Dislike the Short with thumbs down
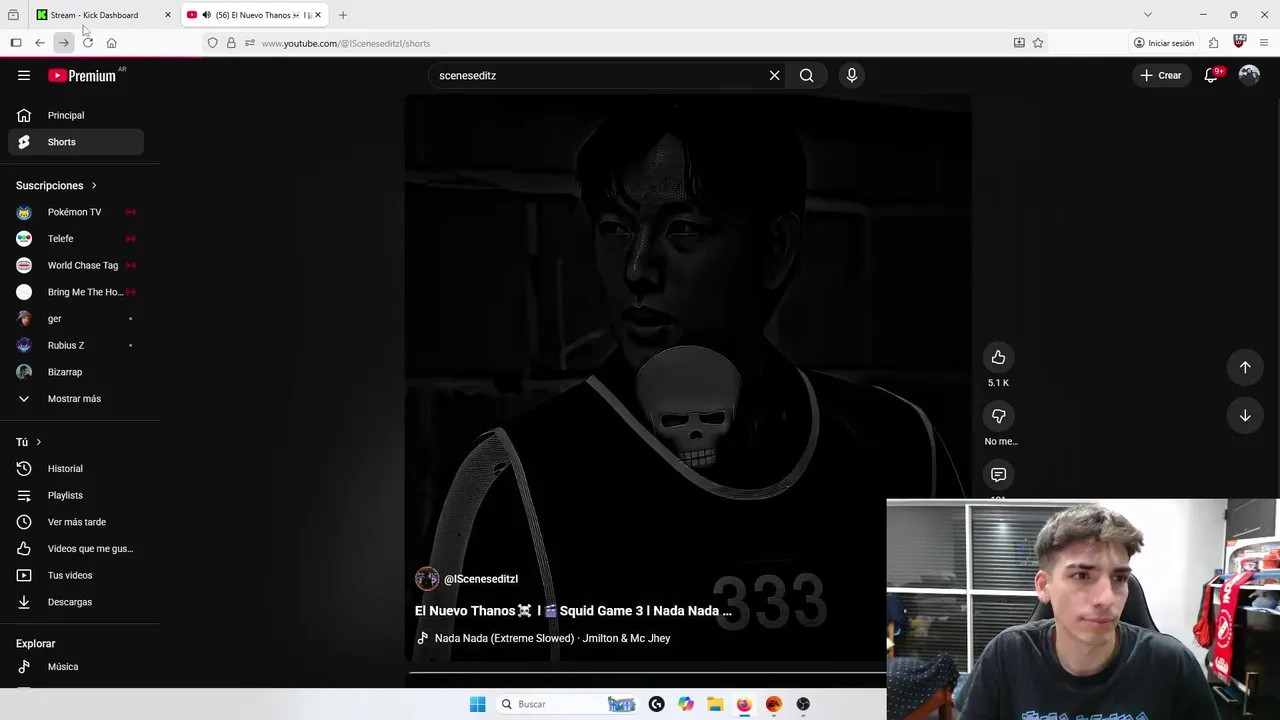Screen dimensions: 1280x720 click(998, 416)
